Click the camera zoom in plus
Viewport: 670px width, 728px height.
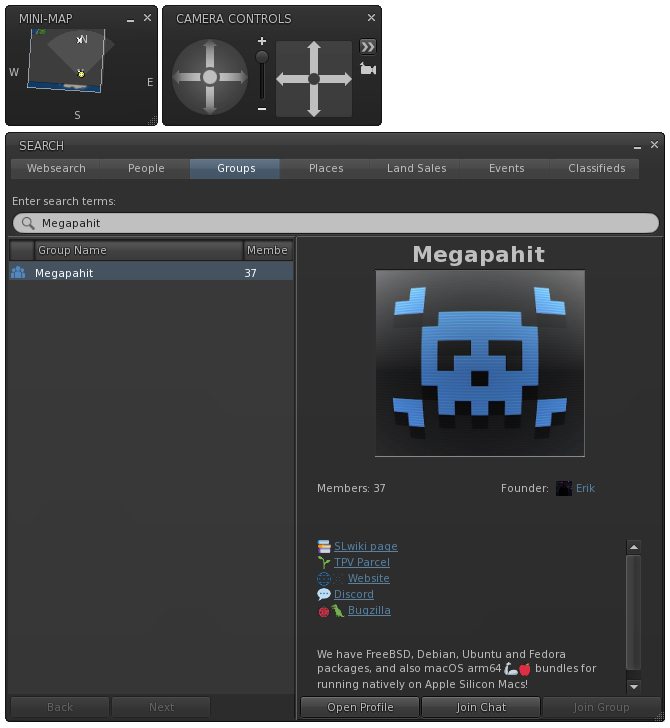point(262,41)
